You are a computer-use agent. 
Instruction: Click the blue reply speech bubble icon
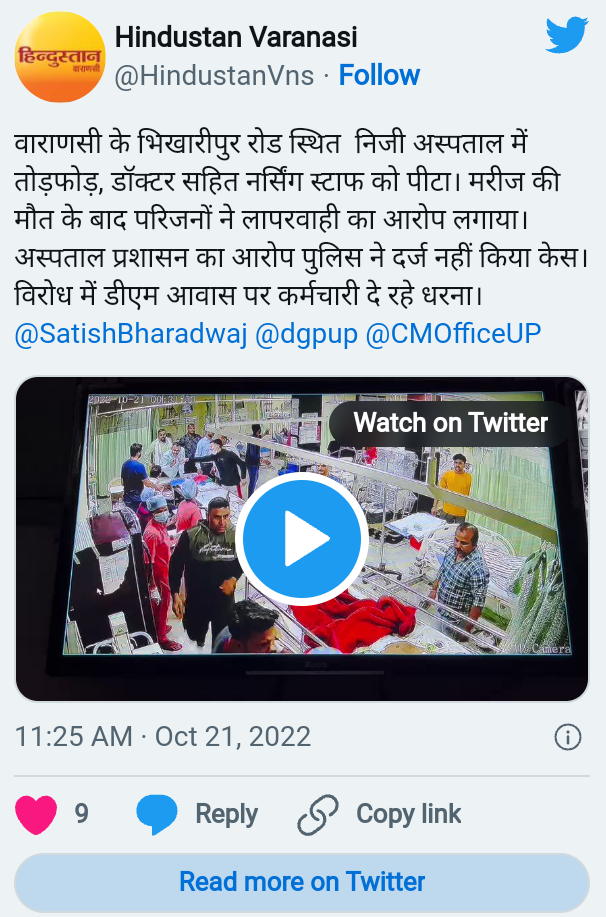[156, 814]
